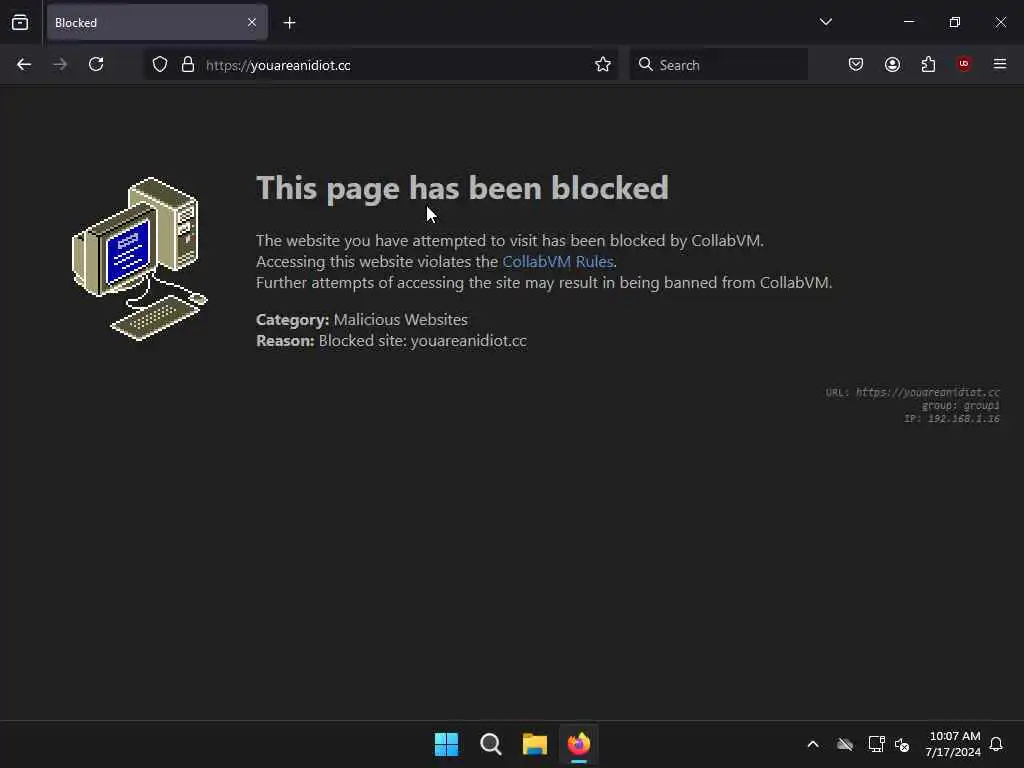Open a new tab with plus button

click(289, 23)
